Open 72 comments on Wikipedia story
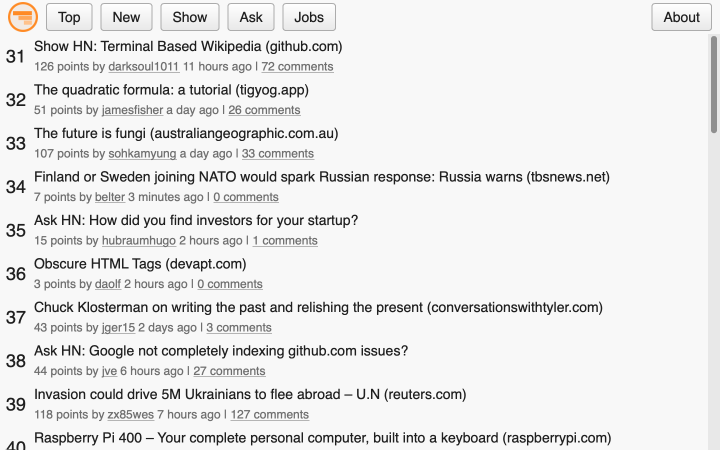 point(298,67)
